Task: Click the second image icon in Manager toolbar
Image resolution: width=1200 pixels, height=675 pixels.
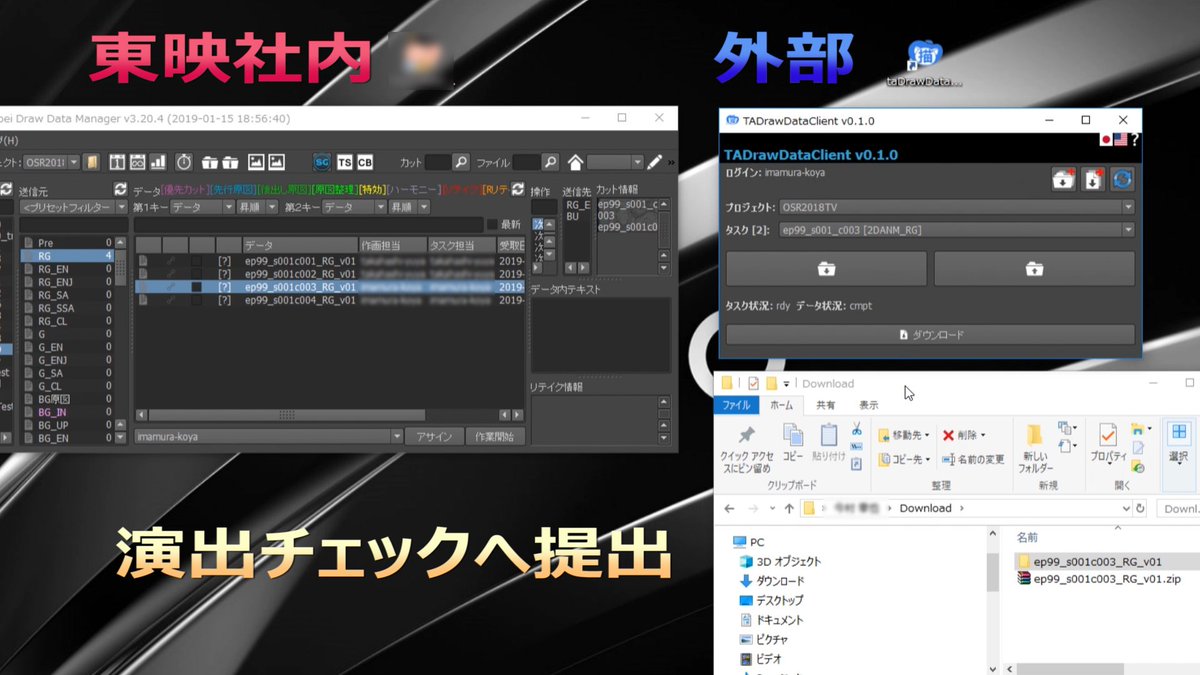Action: pyautogui.click(x=276, y=162)
